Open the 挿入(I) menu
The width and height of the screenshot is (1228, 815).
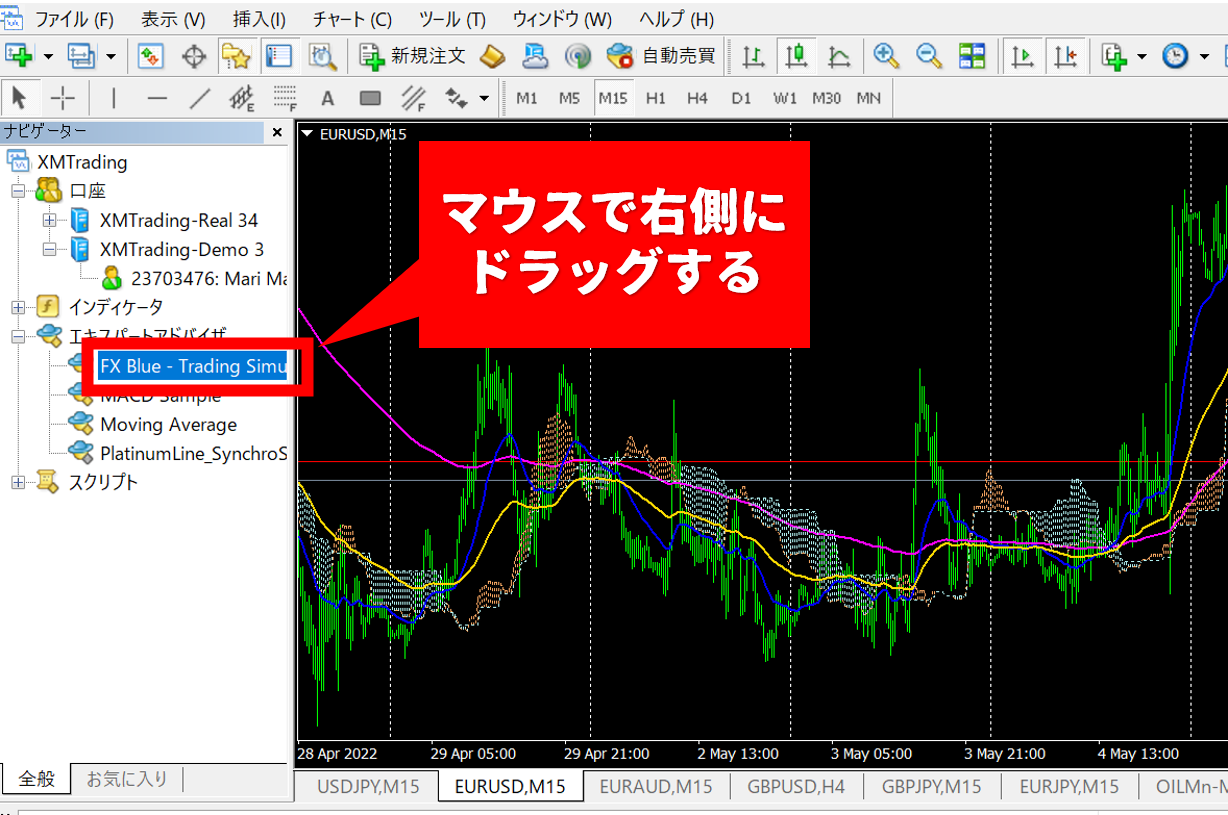(x=259, y=19)
